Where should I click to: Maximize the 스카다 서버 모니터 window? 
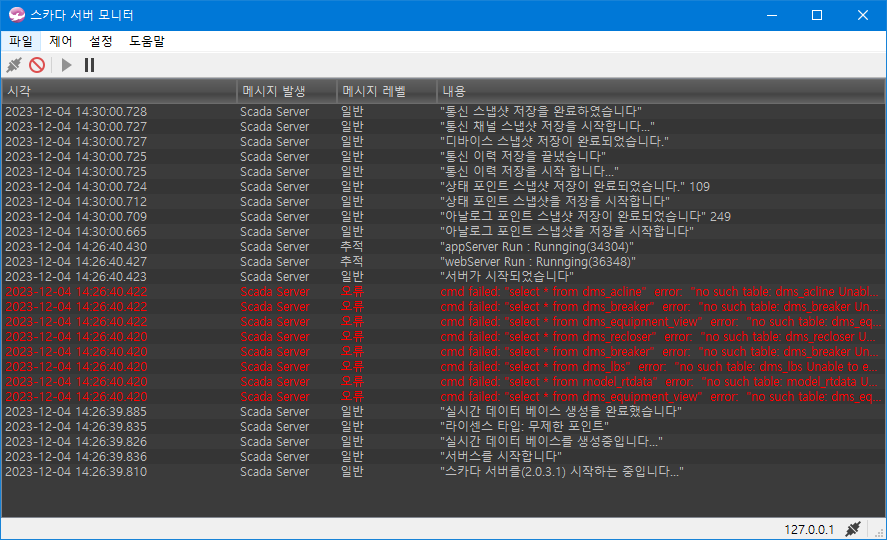coord(816,15)
